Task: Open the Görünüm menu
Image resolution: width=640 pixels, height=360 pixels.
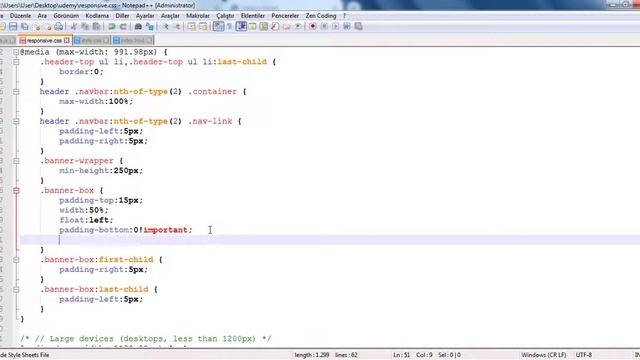Action: 66,16
